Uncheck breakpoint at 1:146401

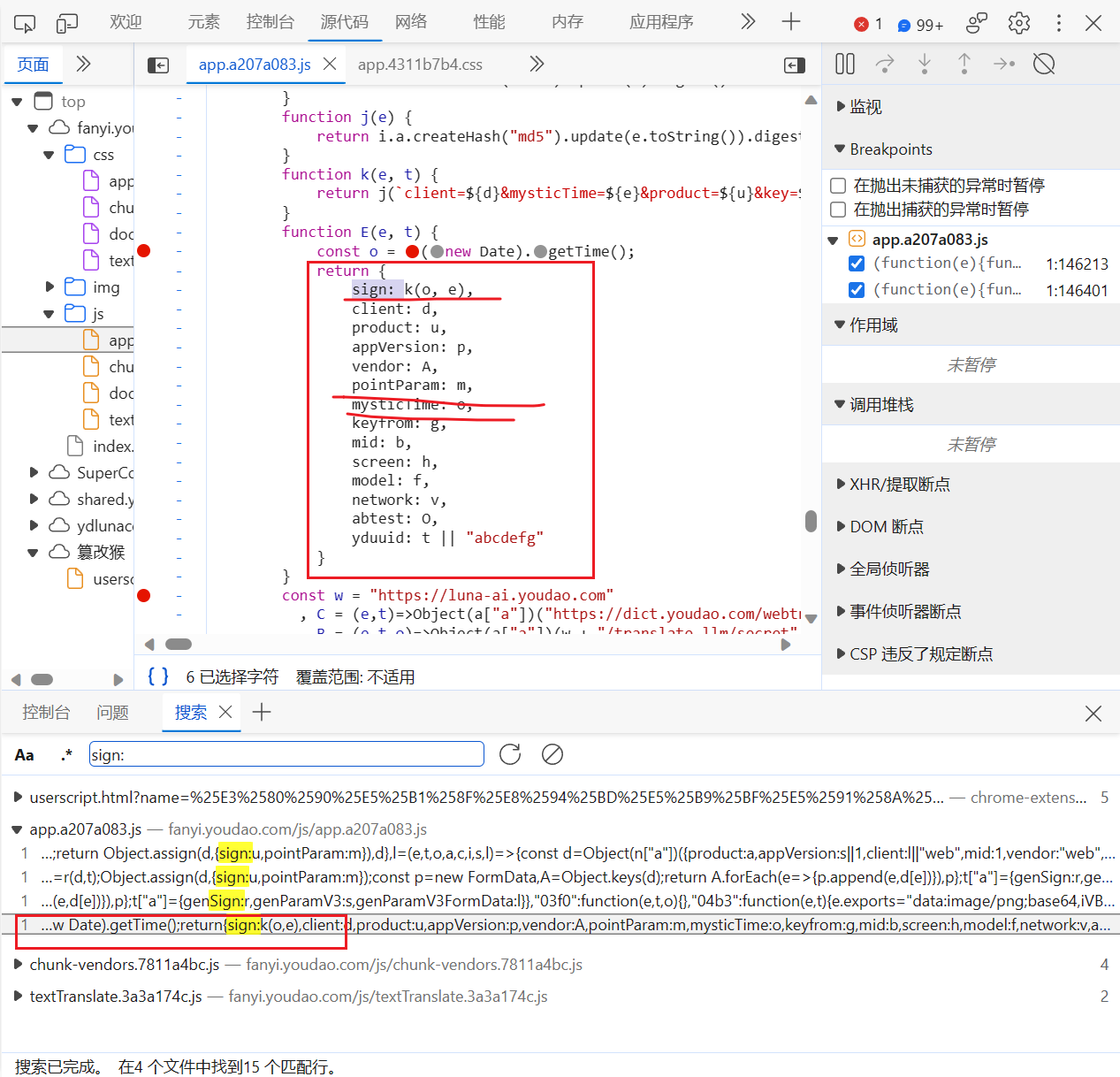(x=856, y=290)
